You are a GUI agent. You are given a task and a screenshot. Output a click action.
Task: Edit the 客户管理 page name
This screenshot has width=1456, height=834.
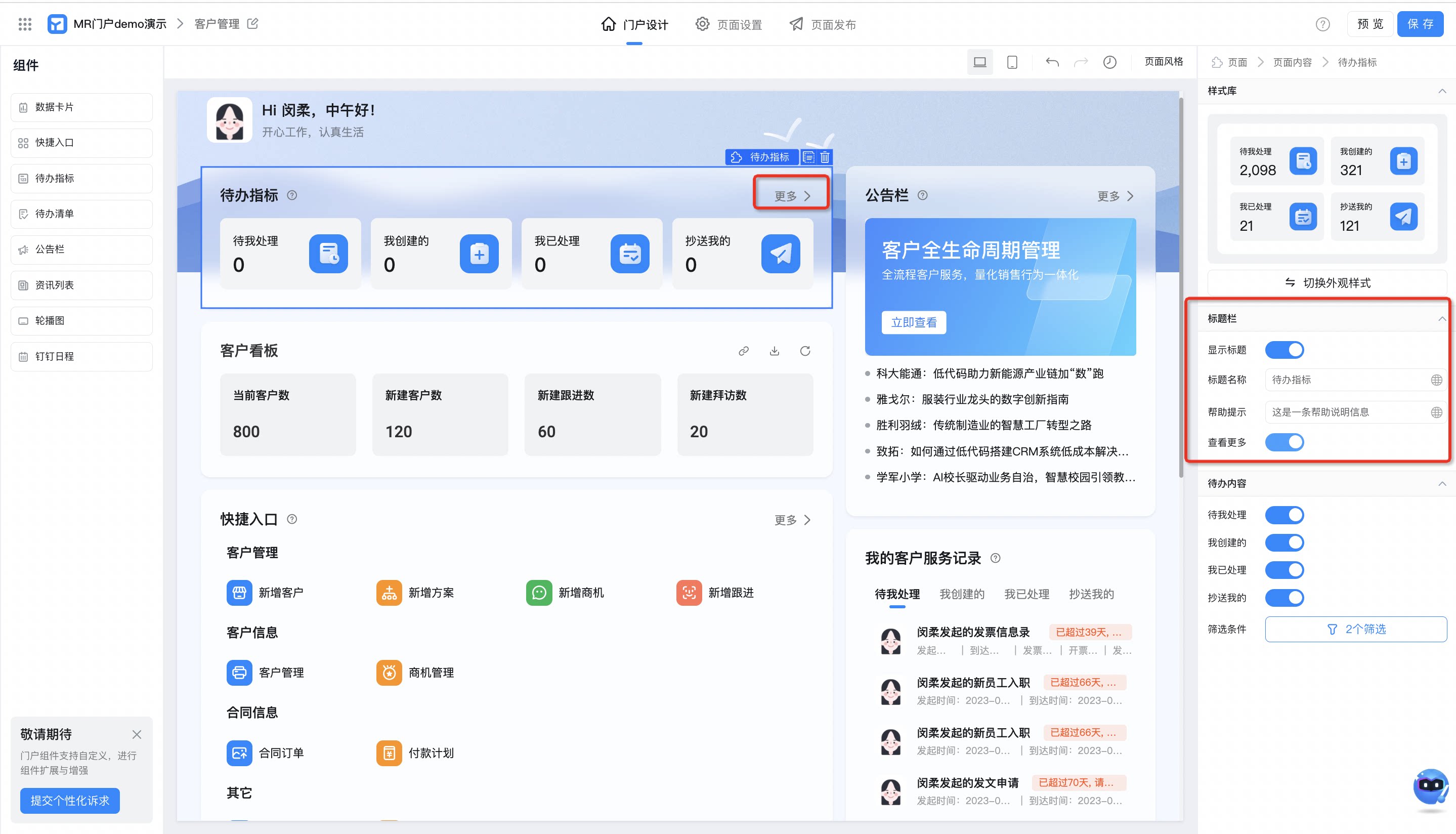pos(253,23)
